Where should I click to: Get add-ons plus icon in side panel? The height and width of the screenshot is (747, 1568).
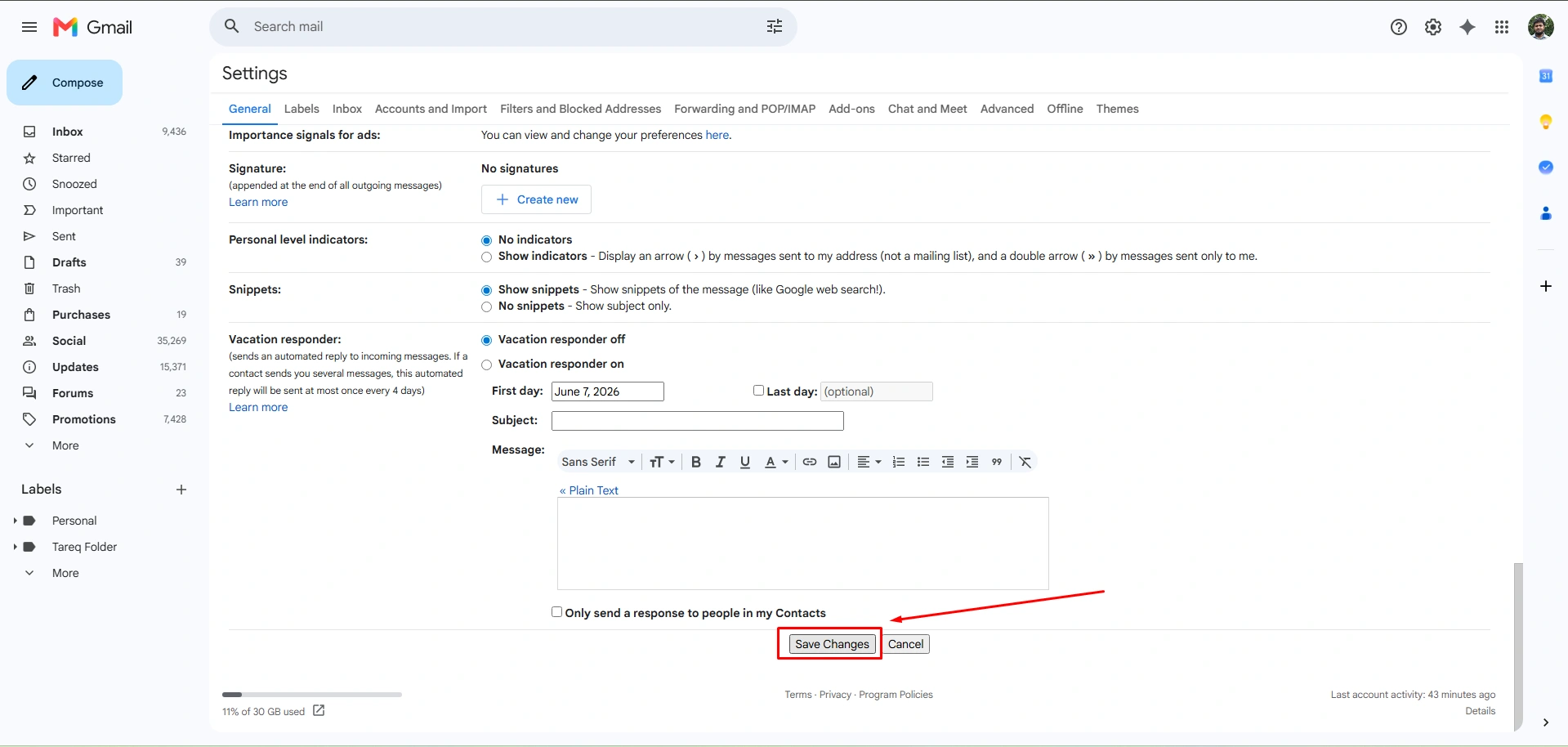[1546, 286]
